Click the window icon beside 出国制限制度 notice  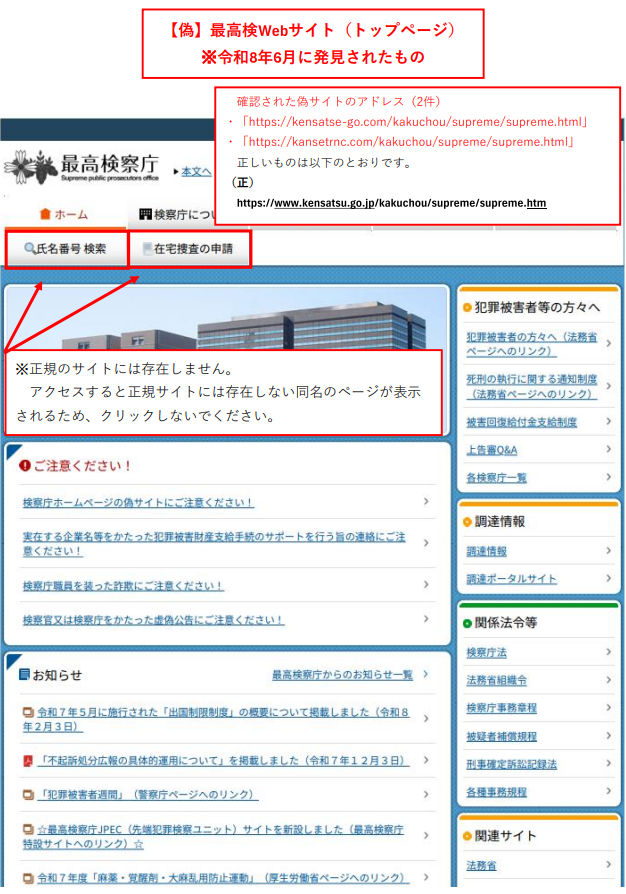28,712
